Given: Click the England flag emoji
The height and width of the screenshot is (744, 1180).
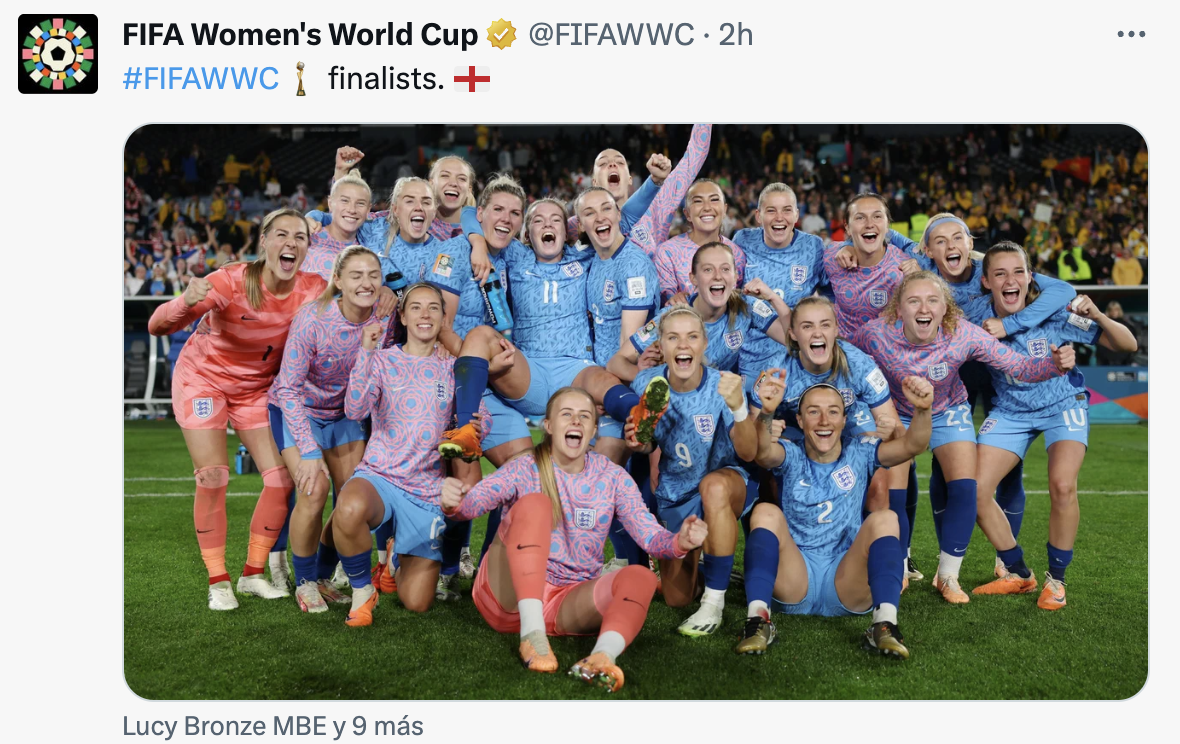Looking at the screenshot, I should pos(471,79).
